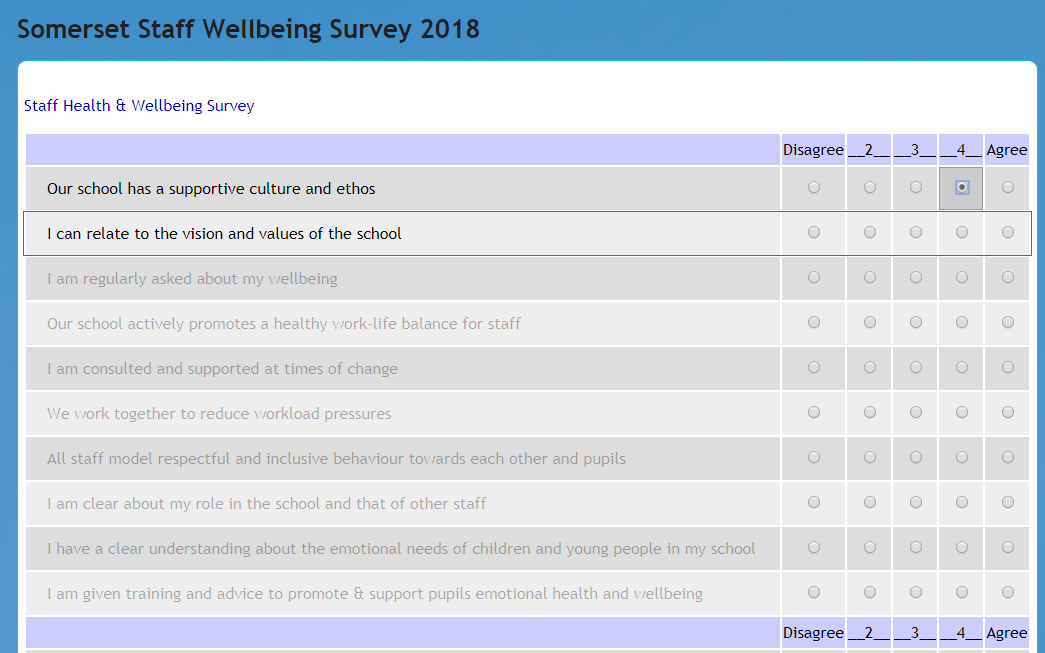Select Disagree for healthy work-life balance
Image resolution: width=1045 pixels, height=653 pixels.
point(814,323)
